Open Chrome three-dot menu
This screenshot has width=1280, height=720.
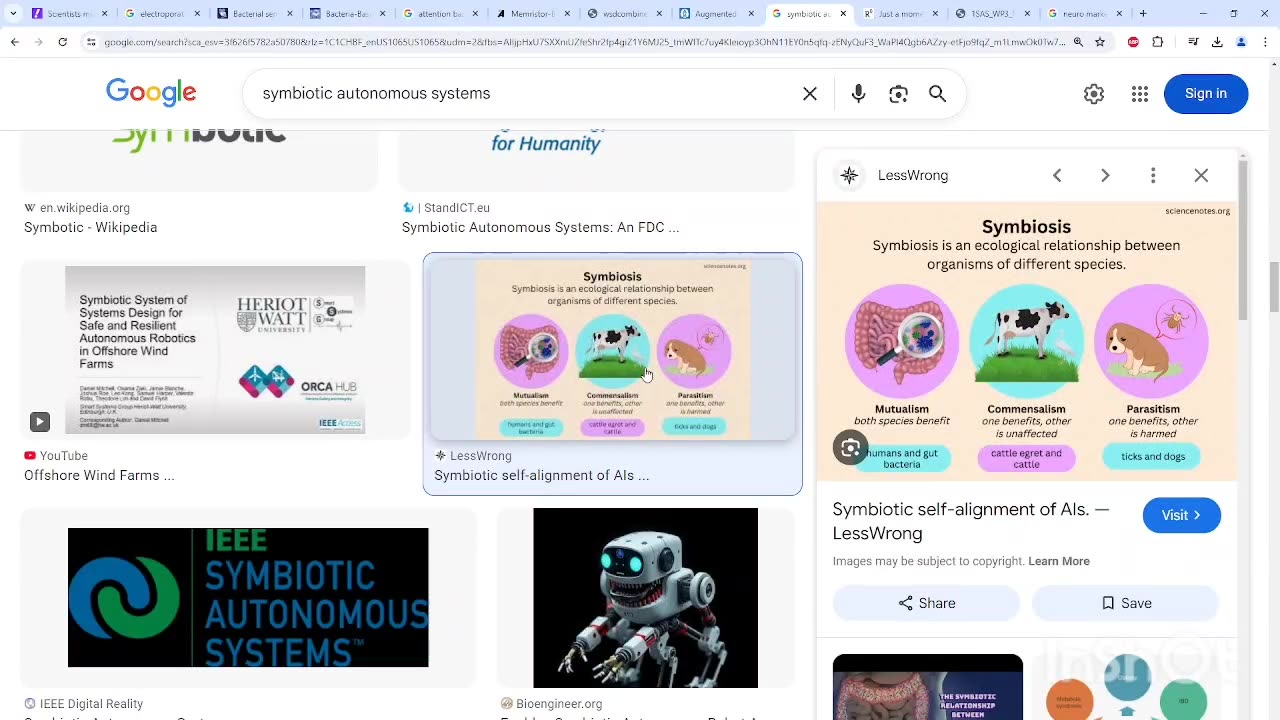1264,42
